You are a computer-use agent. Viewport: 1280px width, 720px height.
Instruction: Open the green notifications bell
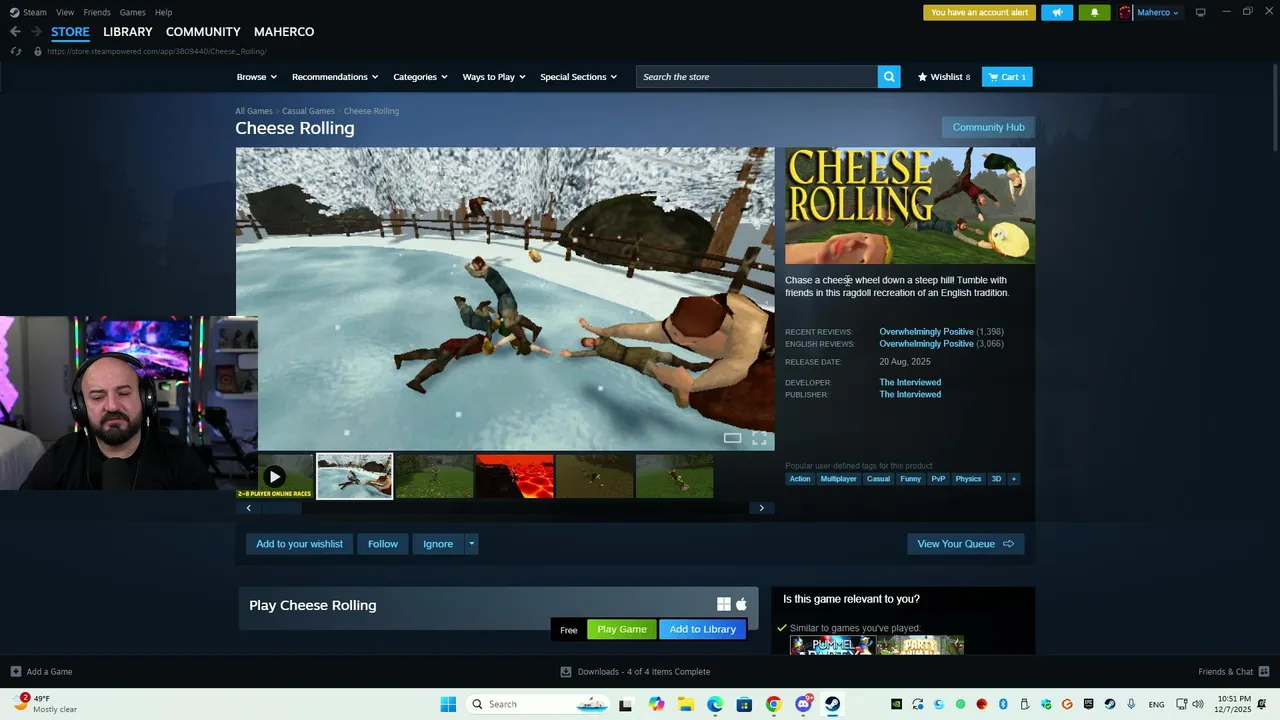[x=1094, y=13]
